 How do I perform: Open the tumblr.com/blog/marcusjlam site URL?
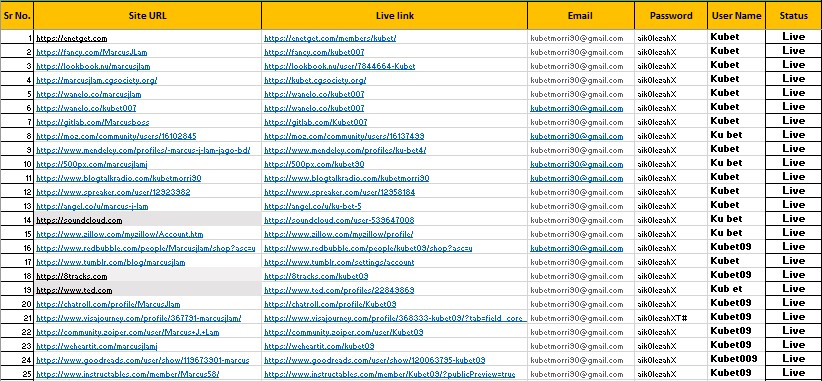[x=111, y=262]
